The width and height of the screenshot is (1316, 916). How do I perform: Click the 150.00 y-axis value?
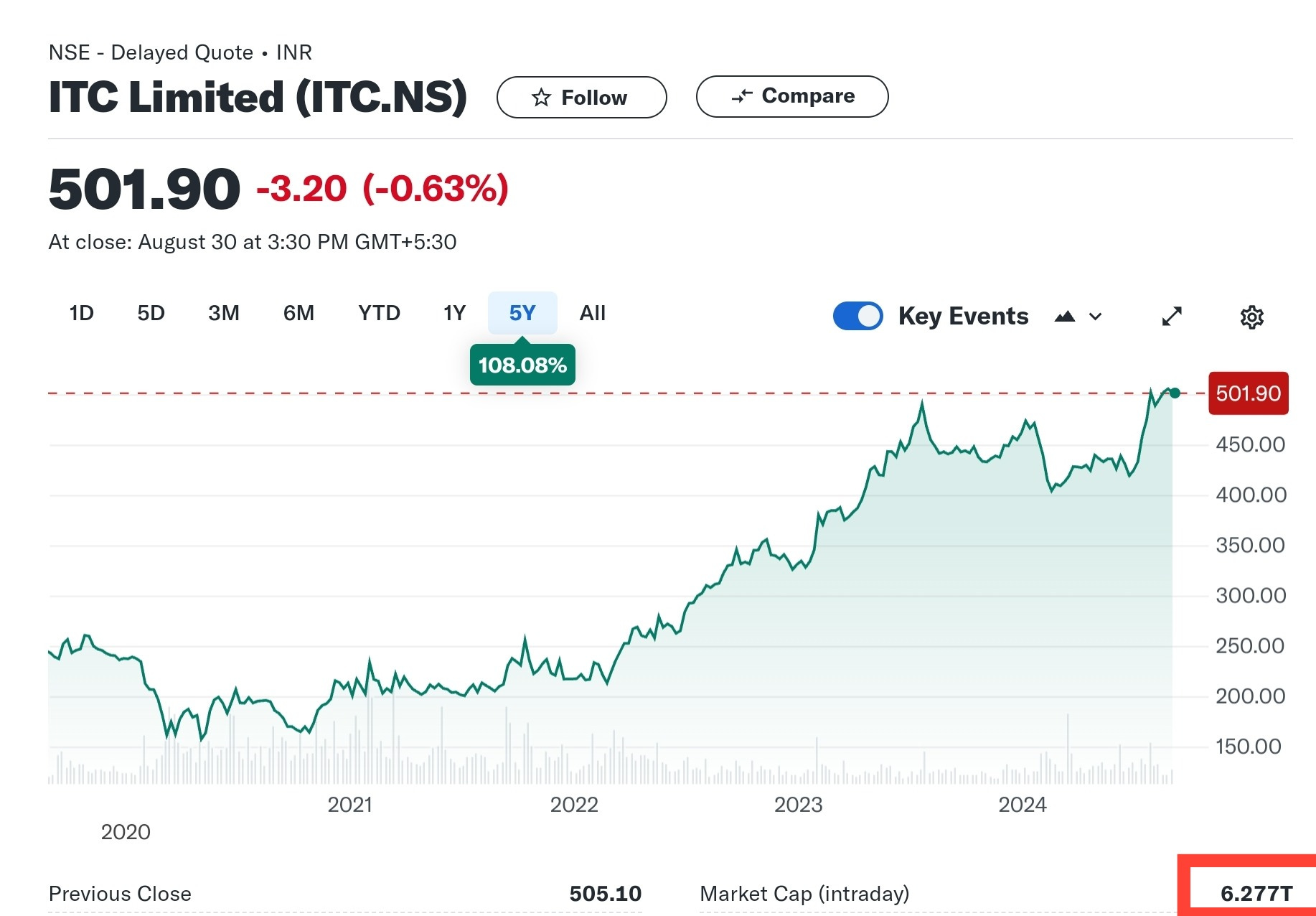point(1249,747)
